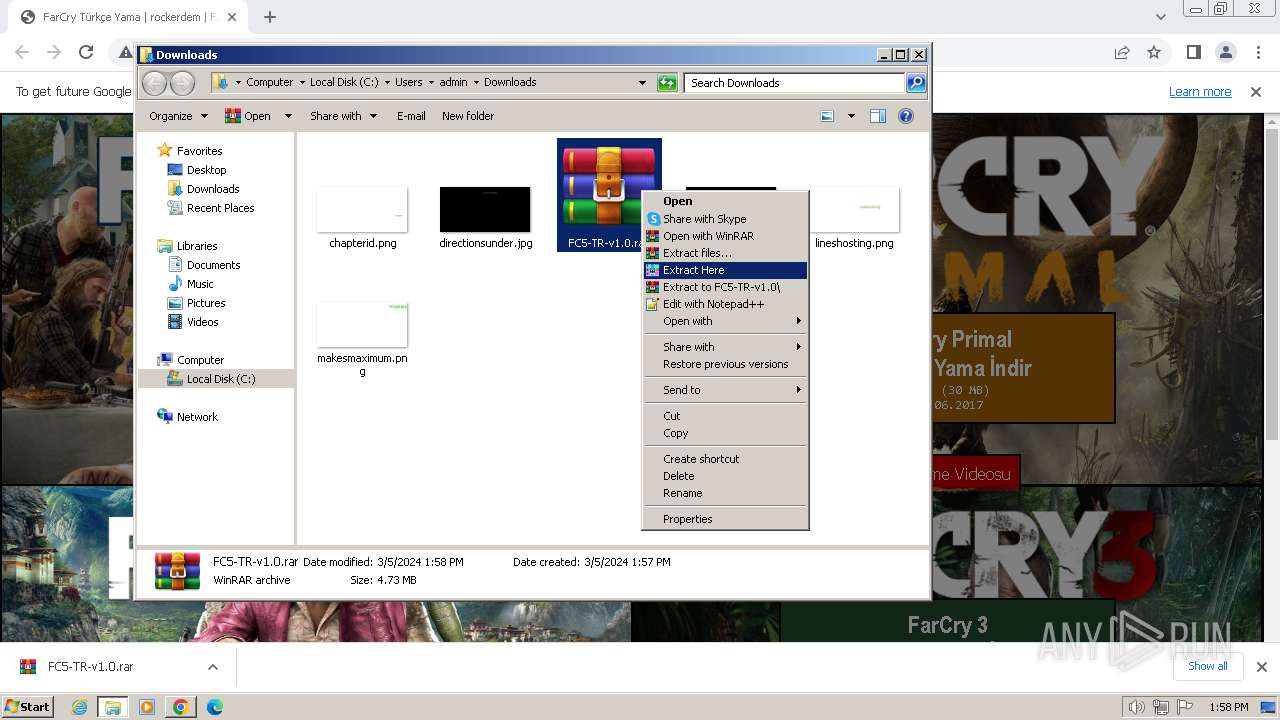Open Music library
The height and width of the screenshot is (720, 1280).
(200, 284)
